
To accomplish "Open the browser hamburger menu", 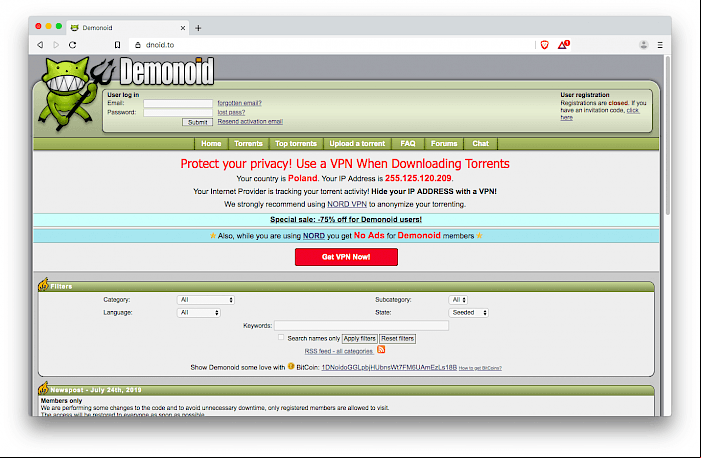I will [660, 45].
